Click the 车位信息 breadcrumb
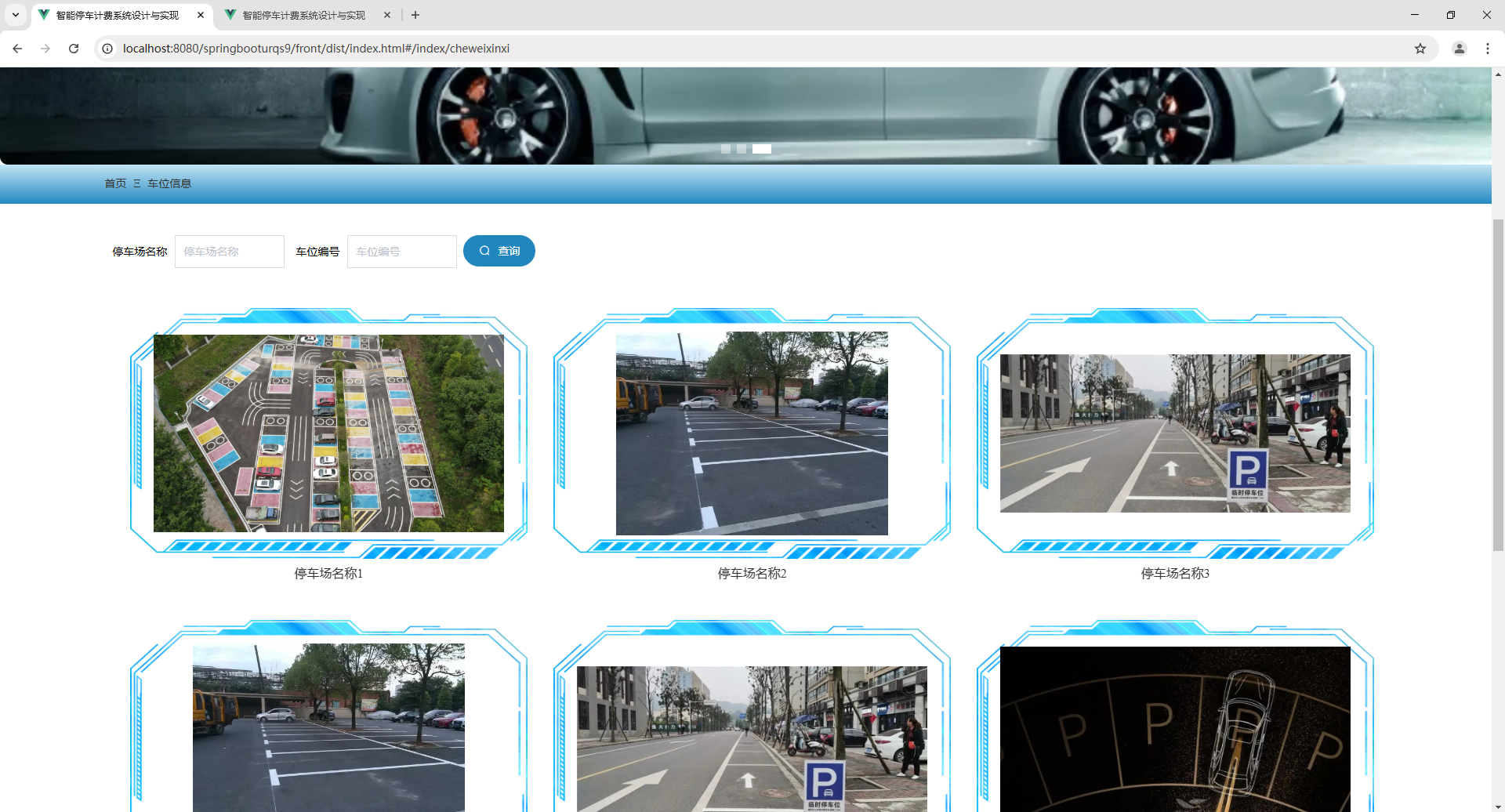Viewport: 1505px width, 812px height. (169, 183)
